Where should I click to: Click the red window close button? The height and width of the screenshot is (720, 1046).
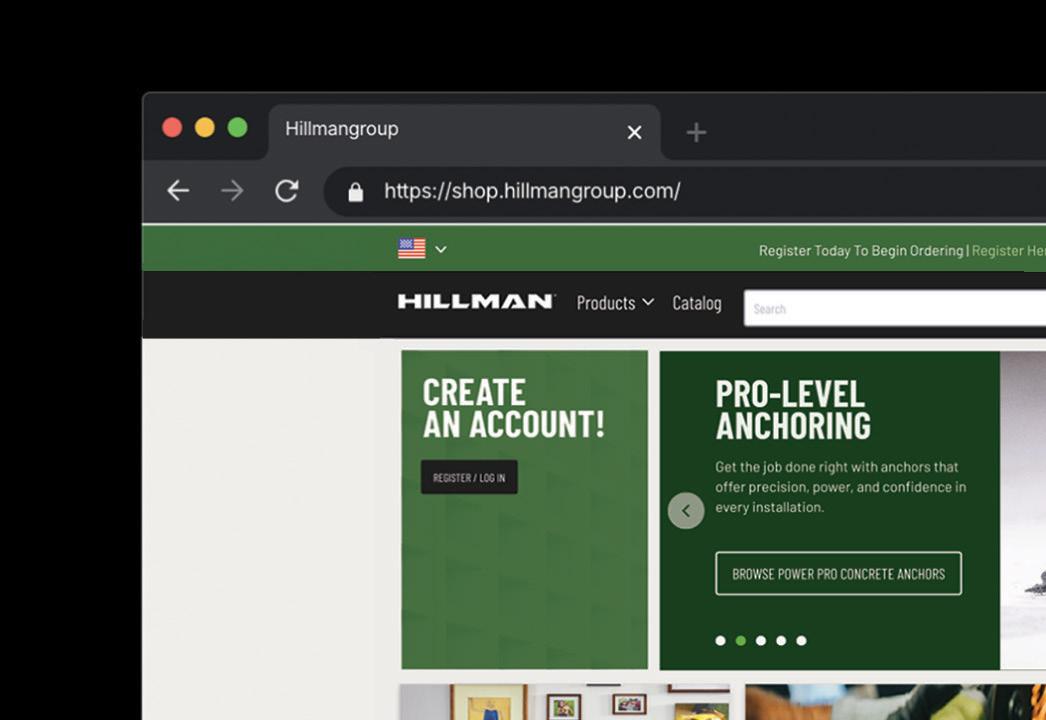(x=172, y=127)
